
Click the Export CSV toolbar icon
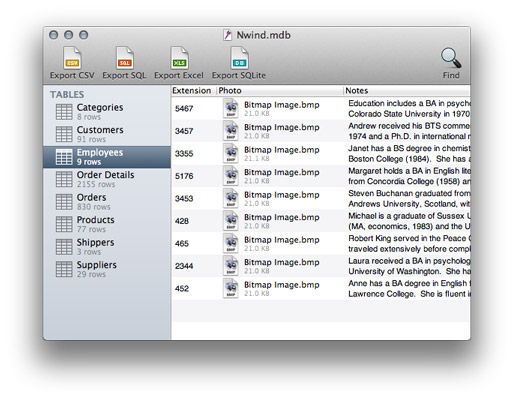point(72,58)
